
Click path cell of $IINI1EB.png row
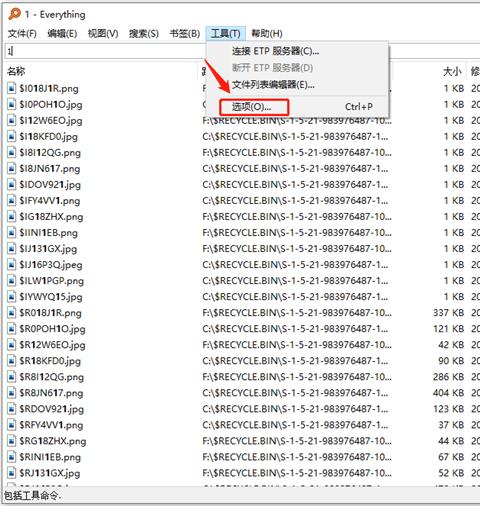[297, 232]
